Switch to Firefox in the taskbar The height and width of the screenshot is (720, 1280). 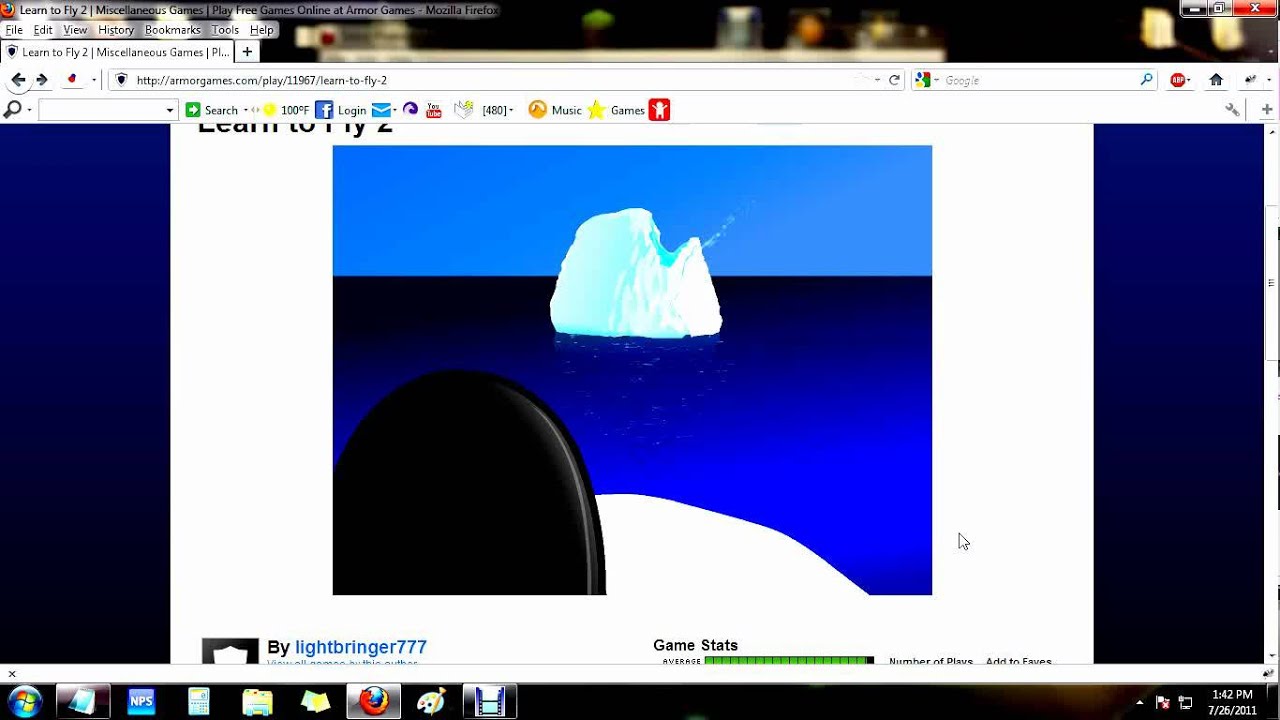point(374,701)
